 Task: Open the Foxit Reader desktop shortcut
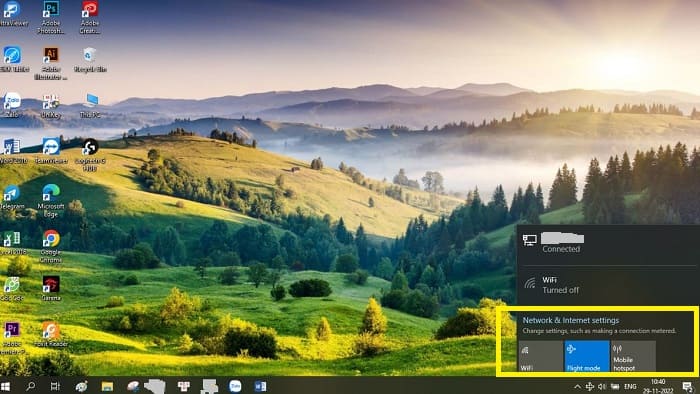pyautogui.click(x=51, y=335)
